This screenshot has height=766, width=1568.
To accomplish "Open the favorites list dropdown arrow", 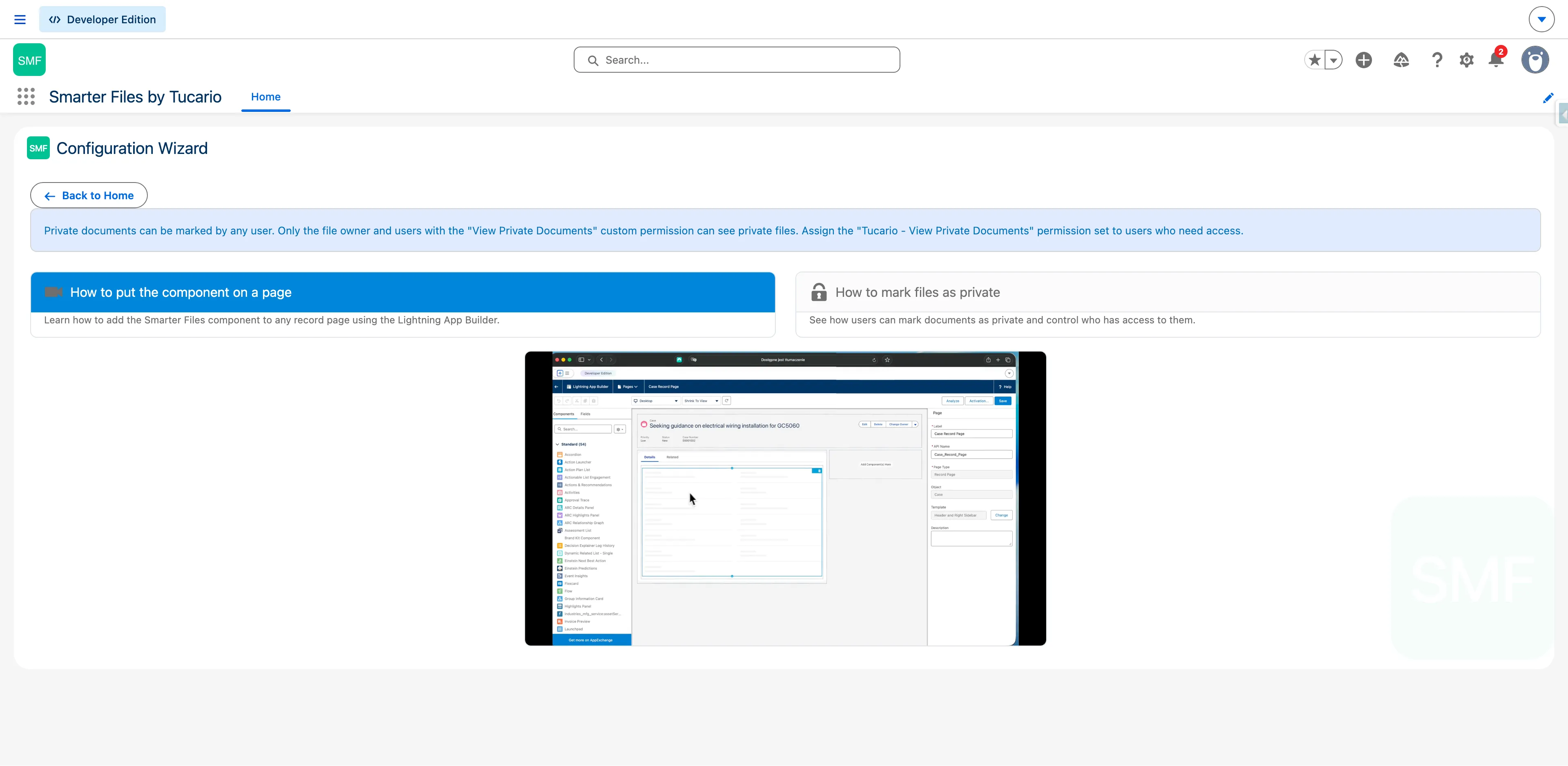I will [x=1334, y=60].
